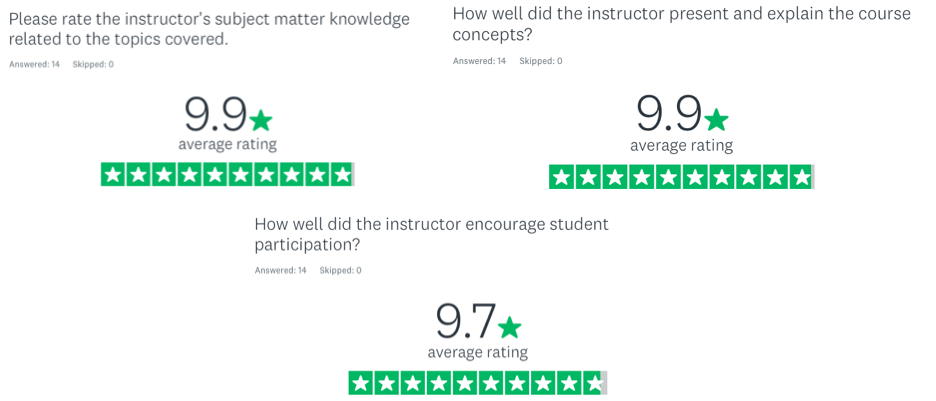The image size is (936, 401).
Task: Select fifth star in student participation bar
Action: (x=465, y=383)
